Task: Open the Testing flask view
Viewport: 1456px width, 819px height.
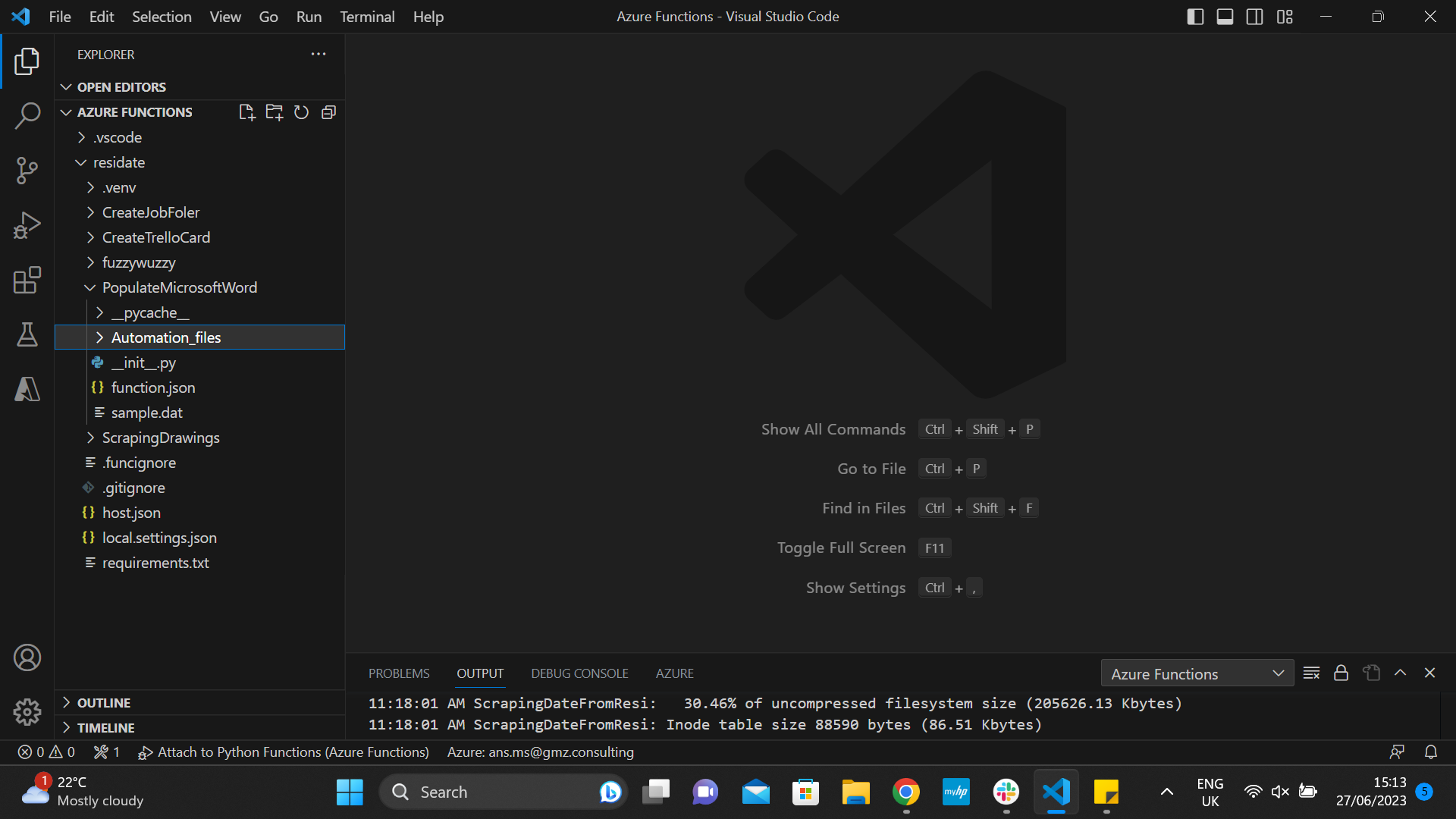Action: click(27, 334)
